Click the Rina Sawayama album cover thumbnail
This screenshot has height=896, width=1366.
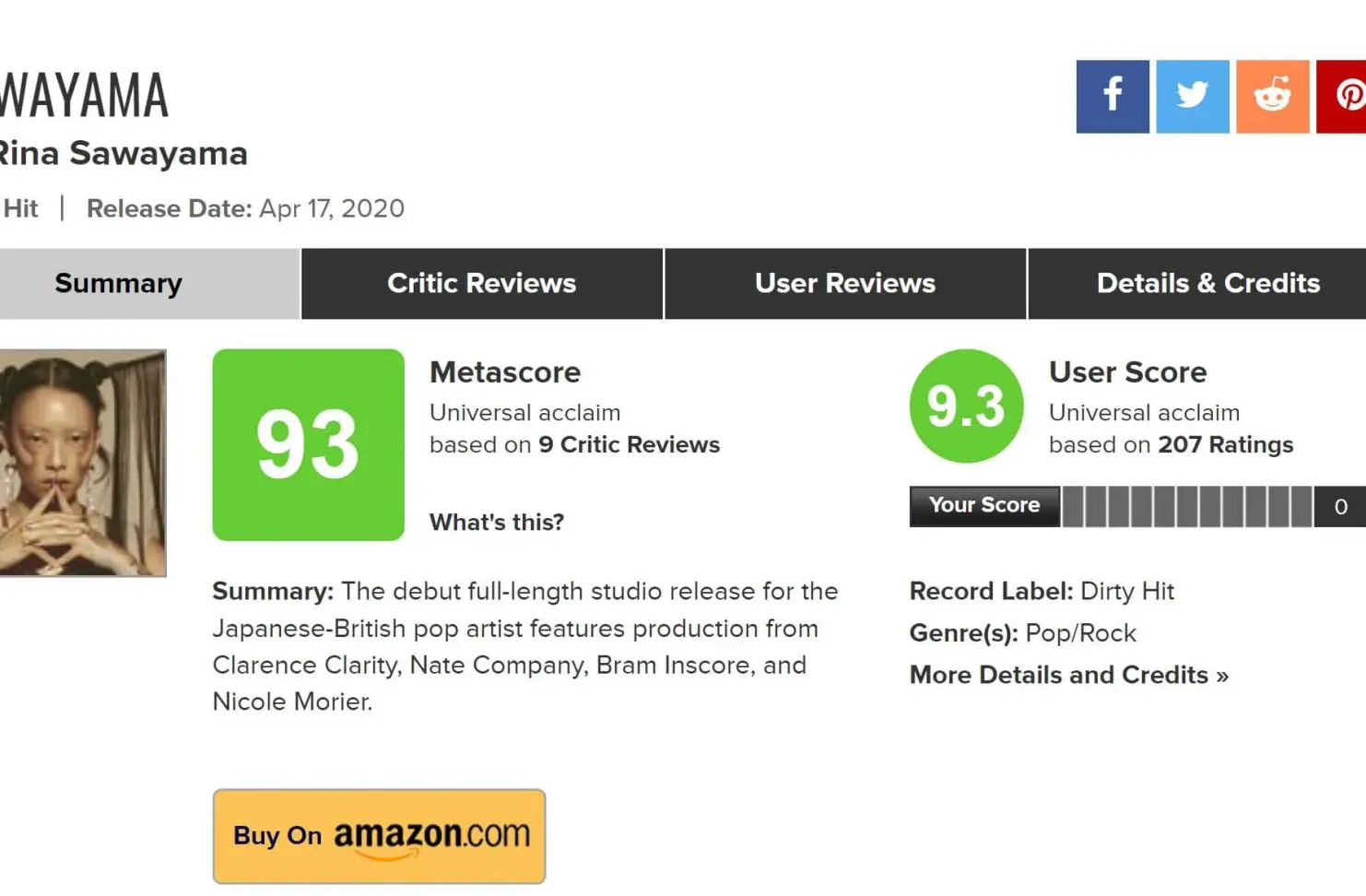[x=82, y=463]
